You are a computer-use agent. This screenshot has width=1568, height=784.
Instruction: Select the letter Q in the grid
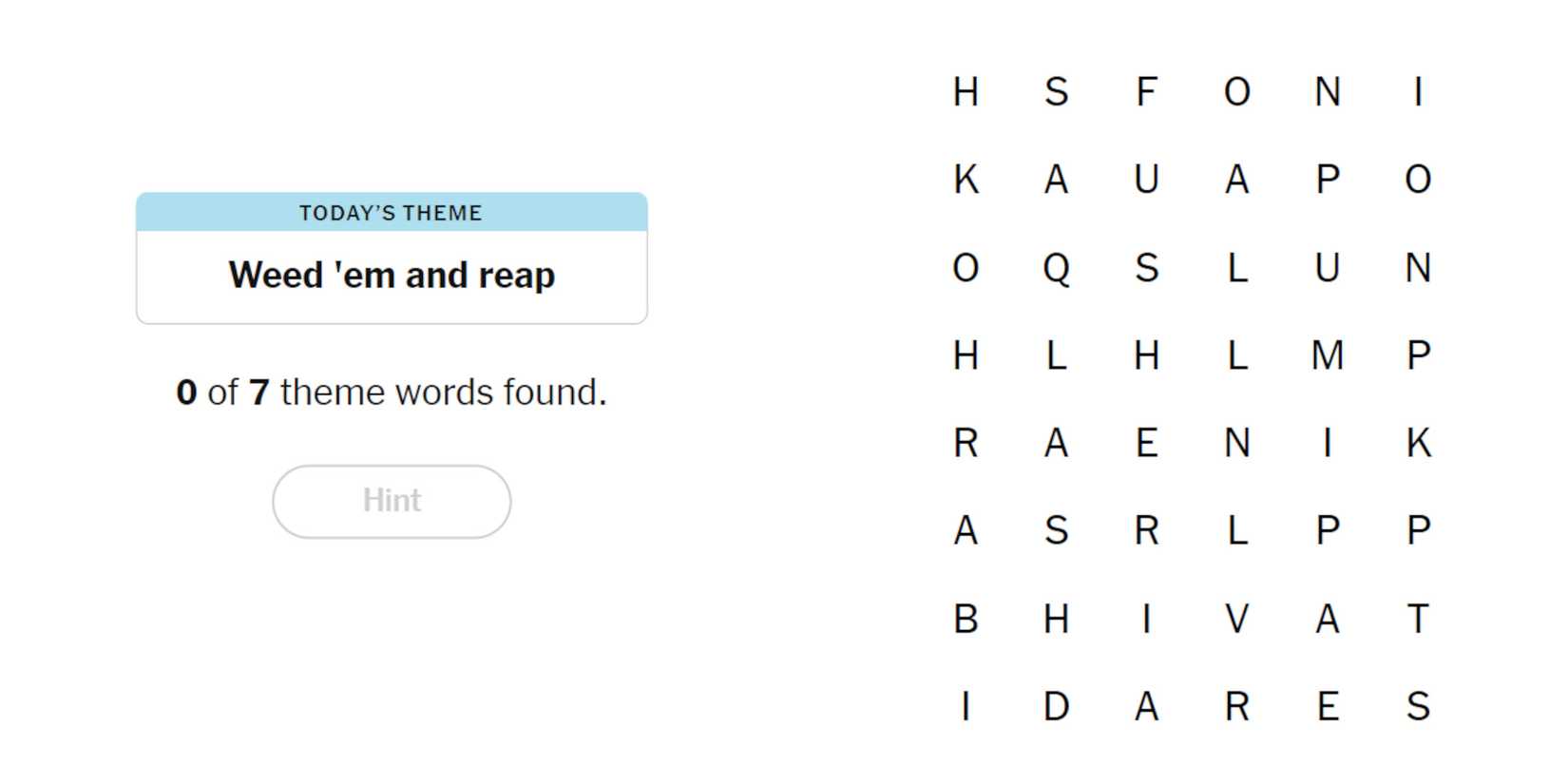[1056, 268]
